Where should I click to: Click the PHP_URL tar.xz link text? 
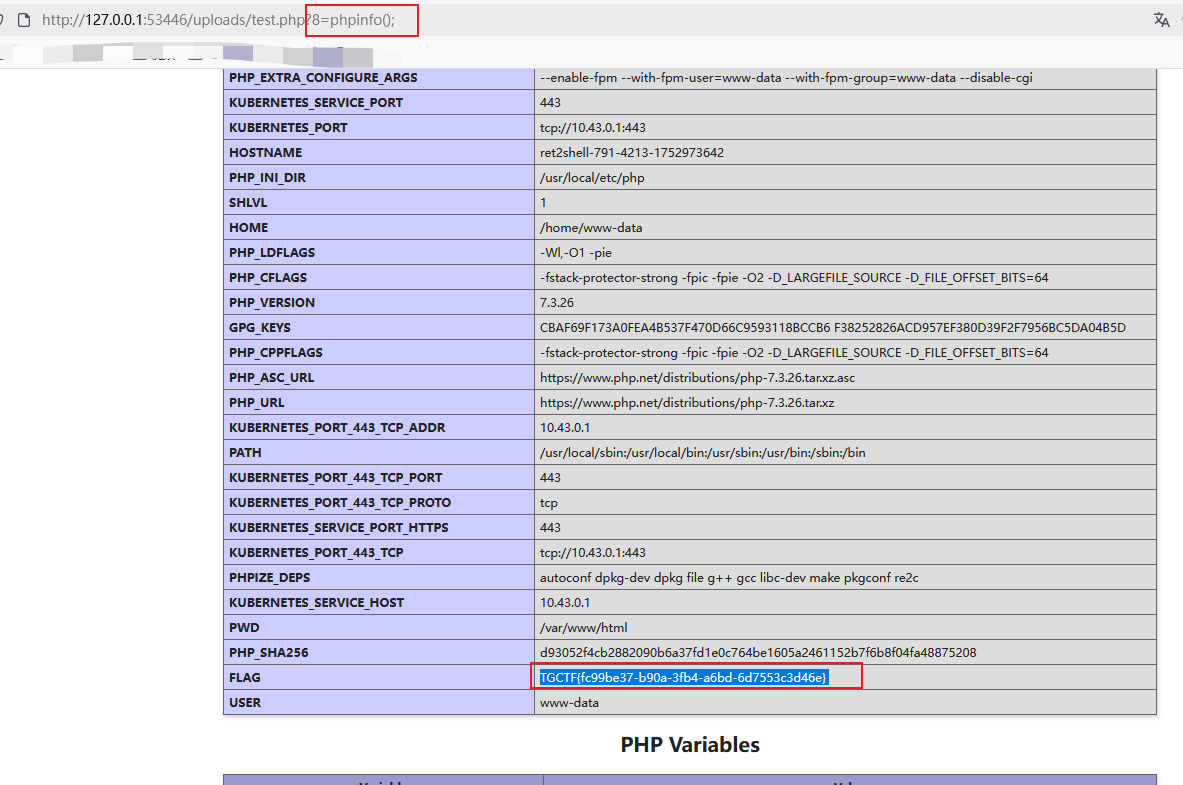point(687,402)
